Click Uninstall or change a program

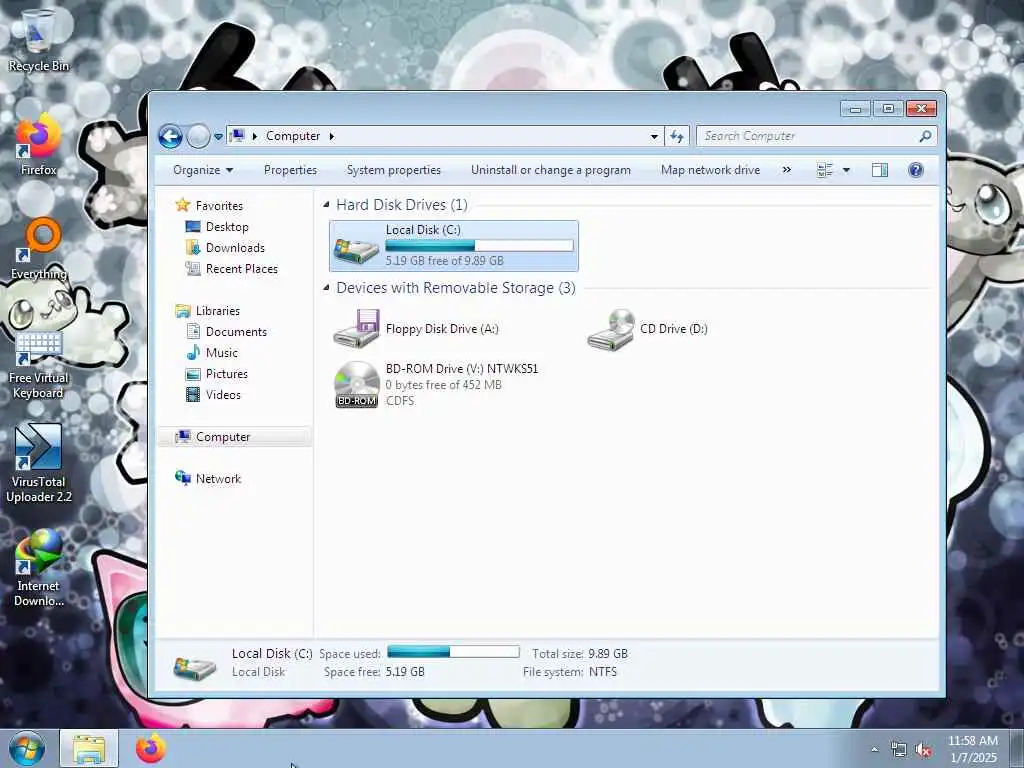tap(551, 170)
